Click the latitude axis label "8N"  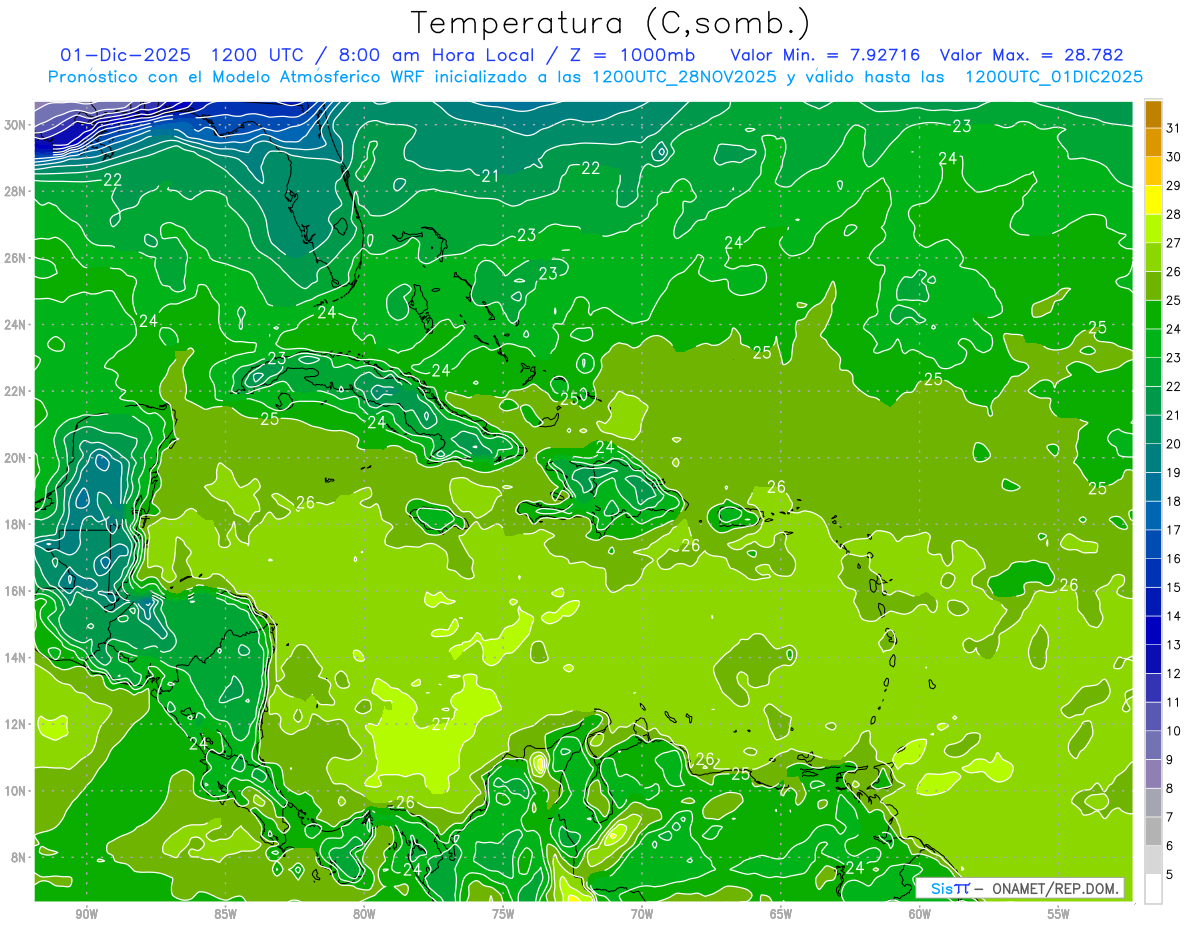[20, 857]
